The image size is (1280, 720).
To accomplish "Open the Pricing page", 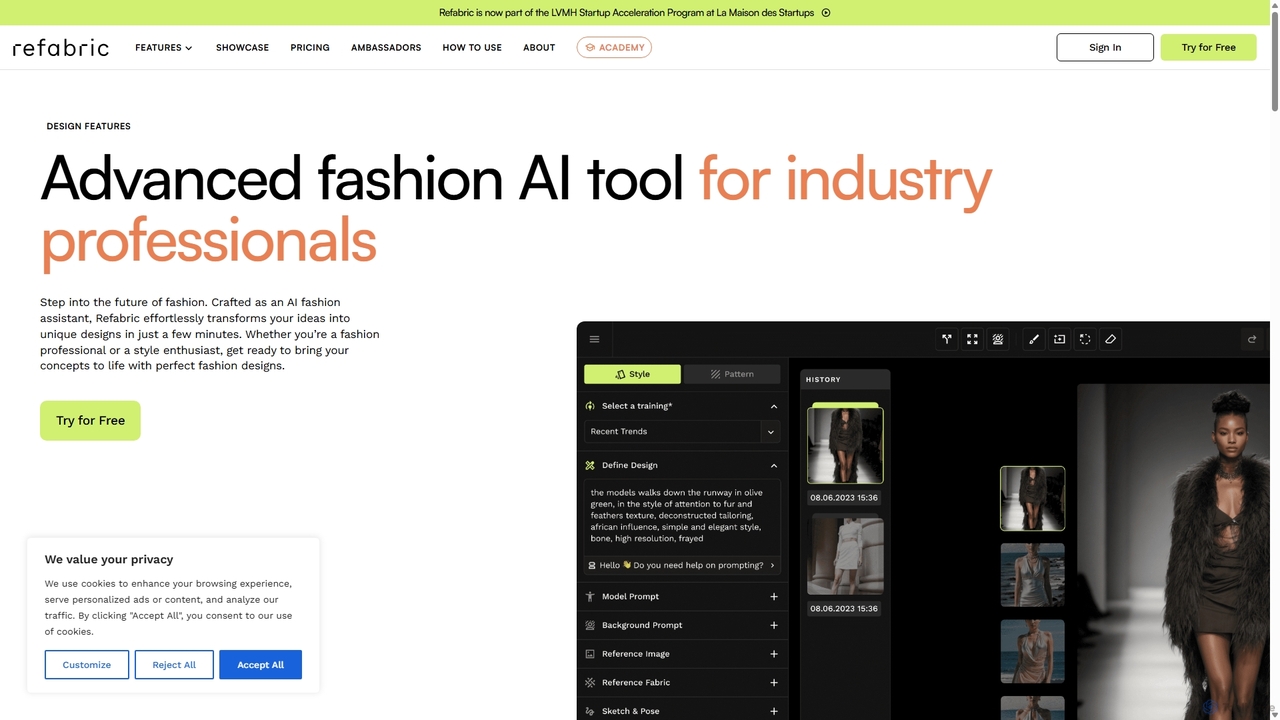I will (x=310, y=47).
